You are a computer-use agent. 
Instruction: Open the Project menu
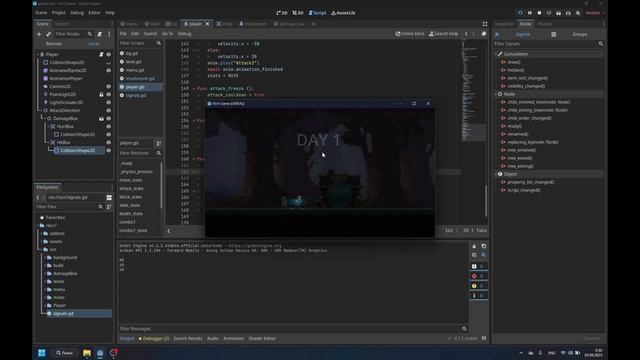point(59,13)
